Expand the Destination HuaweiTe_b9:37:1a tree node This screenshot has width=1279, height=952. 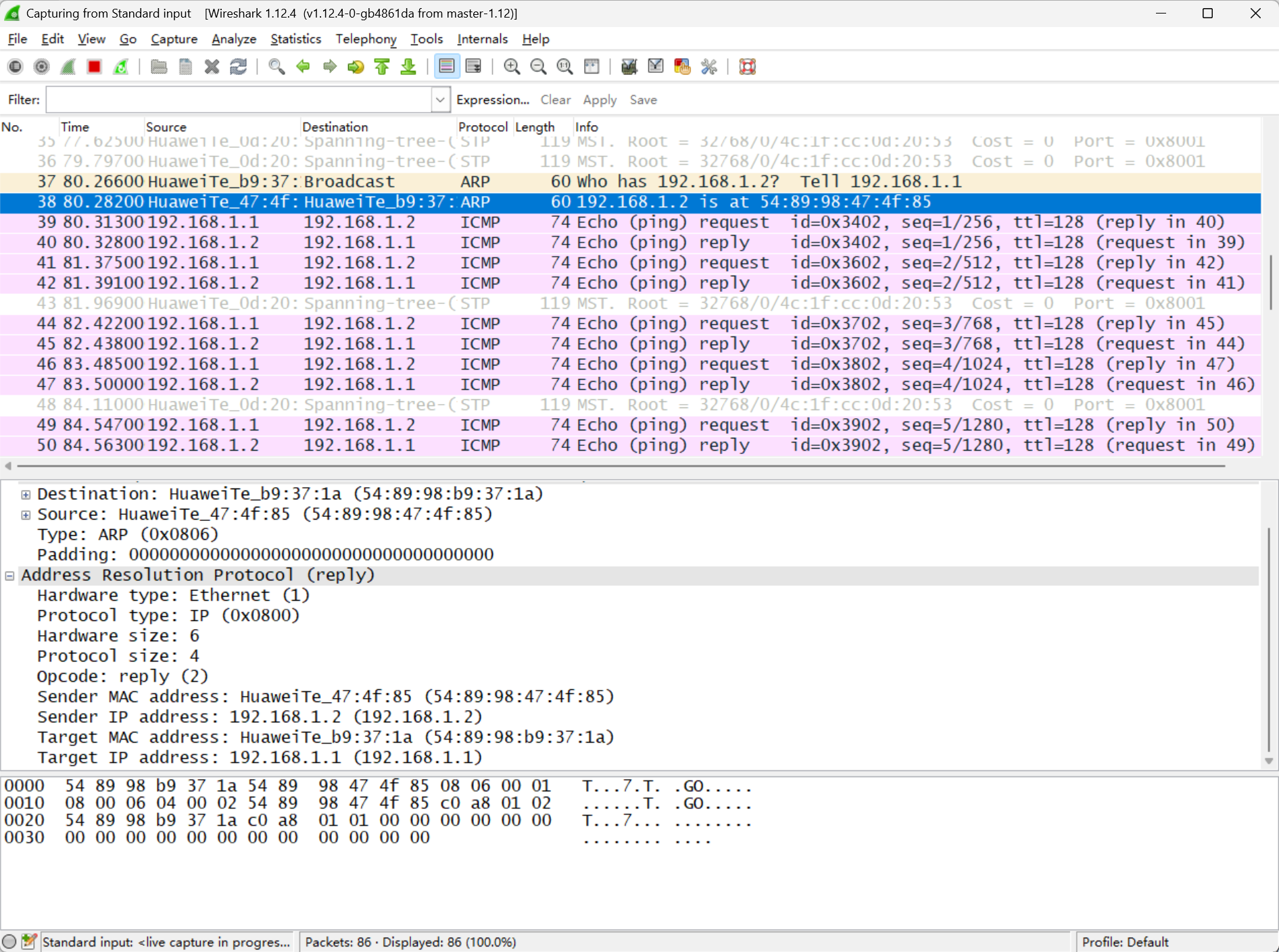point(26,495)
